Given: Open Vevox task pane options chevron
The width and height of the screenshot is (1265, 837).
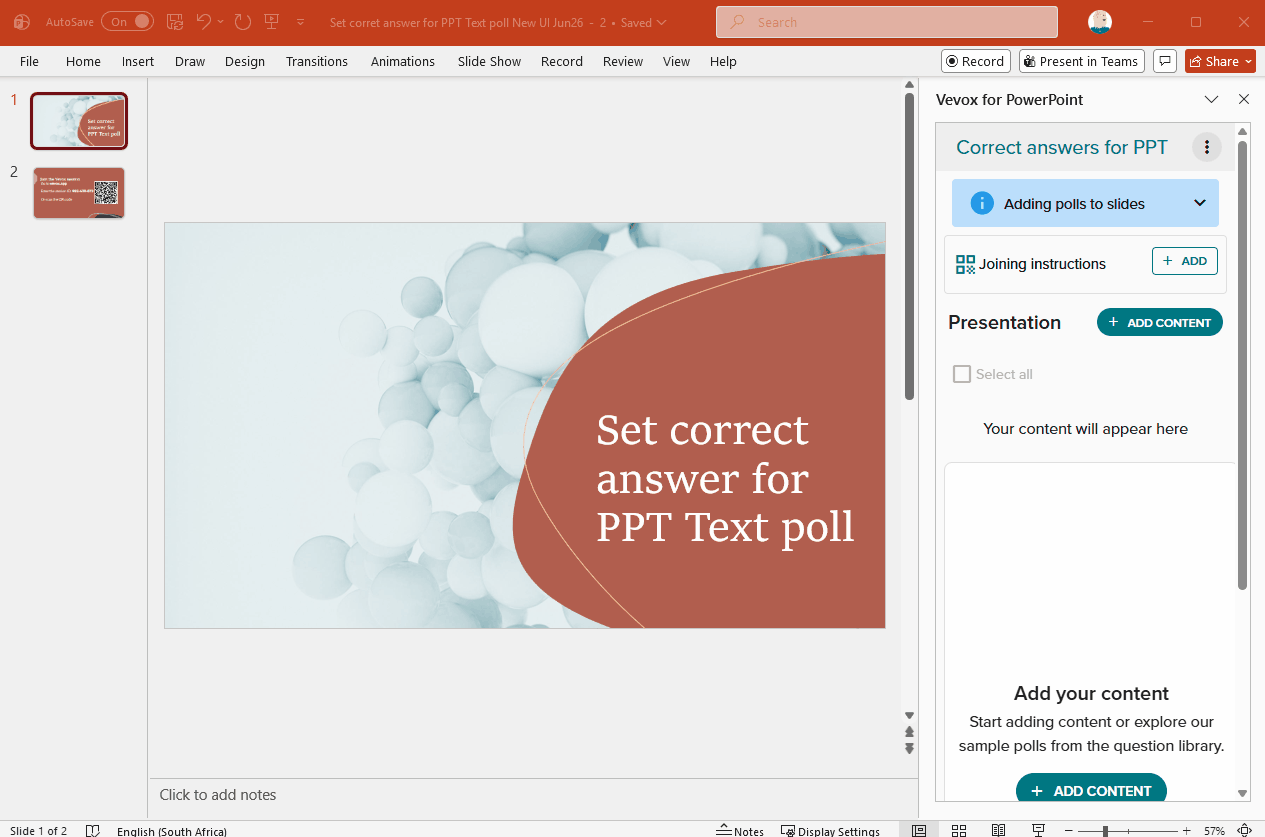Looking at the screenshot, I should coord(1211,99).
